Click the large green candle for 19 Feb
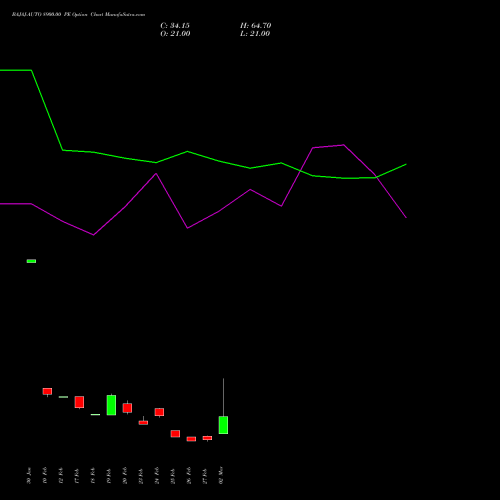Viewport: 500px width, 500px height. 111,405
